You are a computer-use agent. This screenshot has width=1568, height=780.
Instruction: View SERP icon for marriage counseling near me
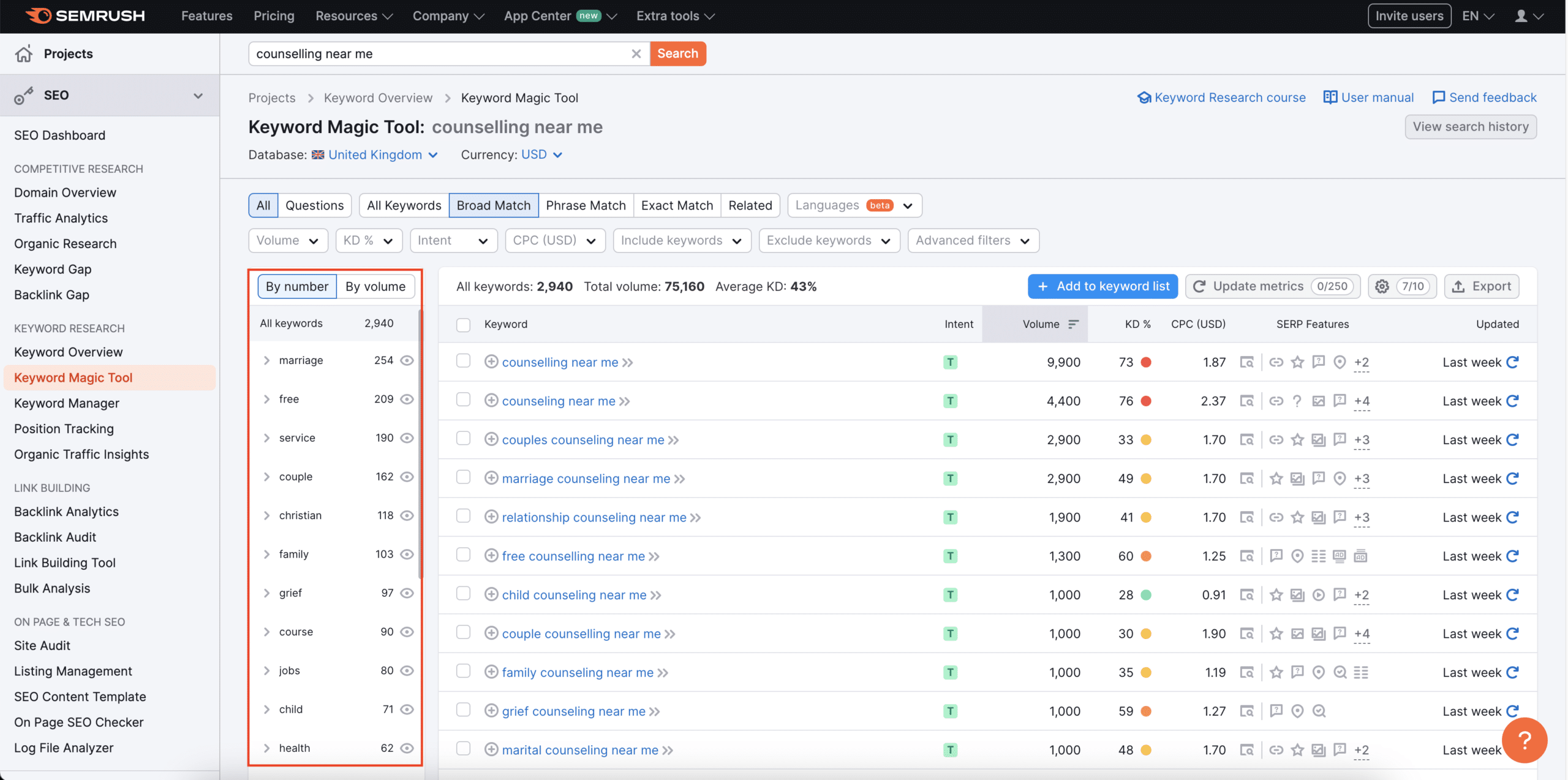1246,479
